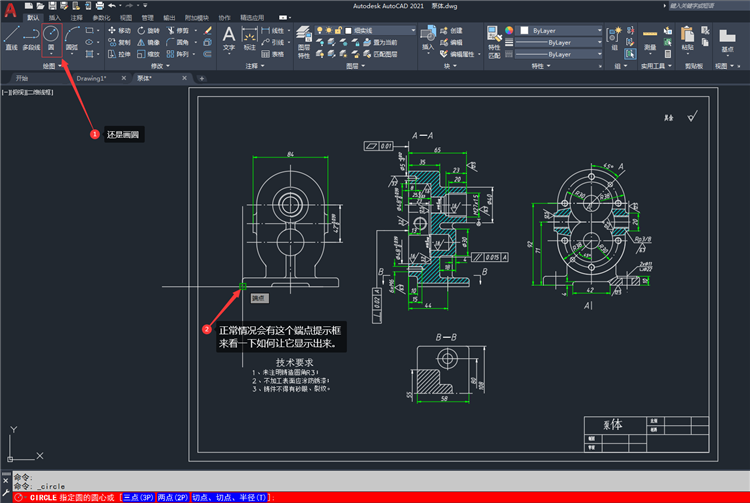Open the Default (默认) ribbon tab
This screenshot has height=503, width=750.
(x=33, y=18)
